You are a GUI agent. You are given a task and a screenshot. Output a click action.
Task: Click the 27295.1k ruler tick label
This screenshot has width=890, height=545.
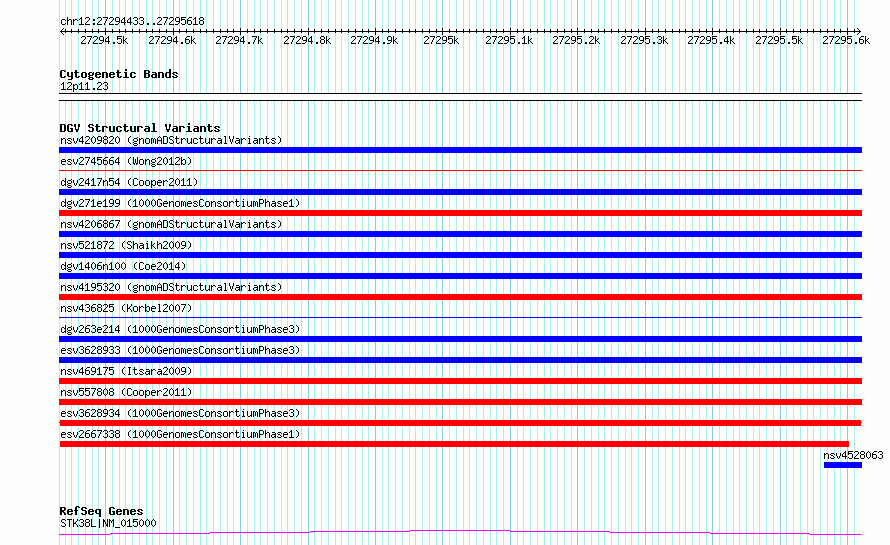coord(509,40)
